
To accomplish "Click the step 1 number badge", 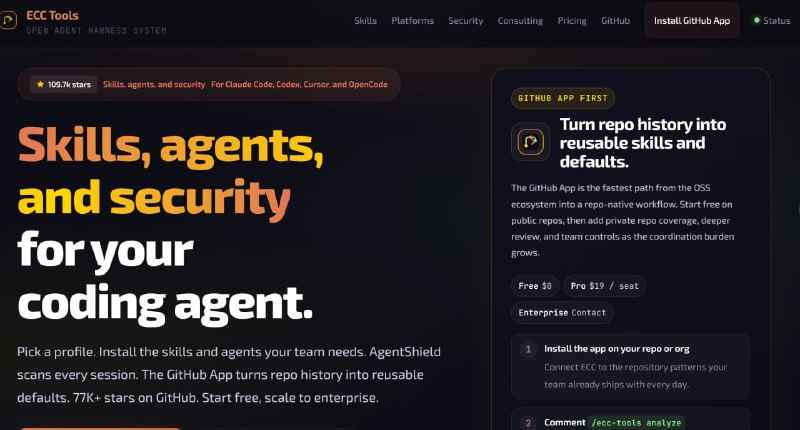I will [528, 349].
